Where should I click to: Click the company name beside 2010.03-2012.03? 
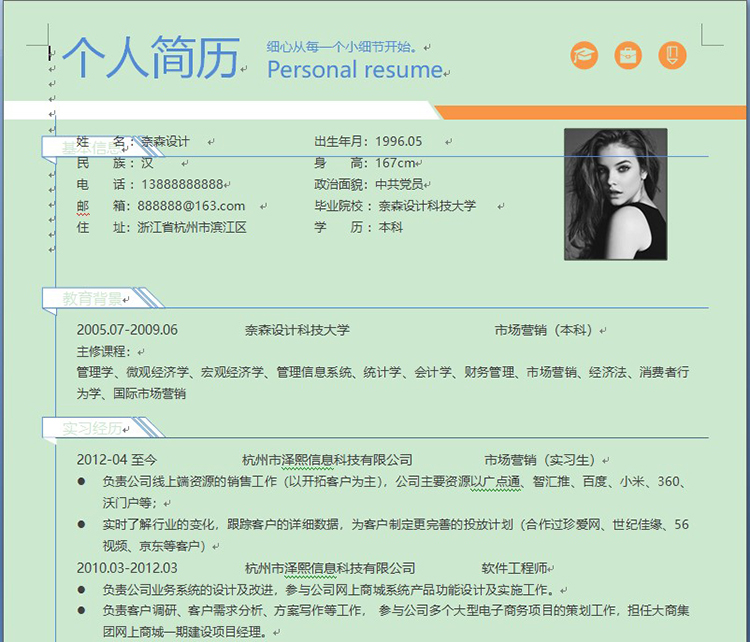coord(330,568)
